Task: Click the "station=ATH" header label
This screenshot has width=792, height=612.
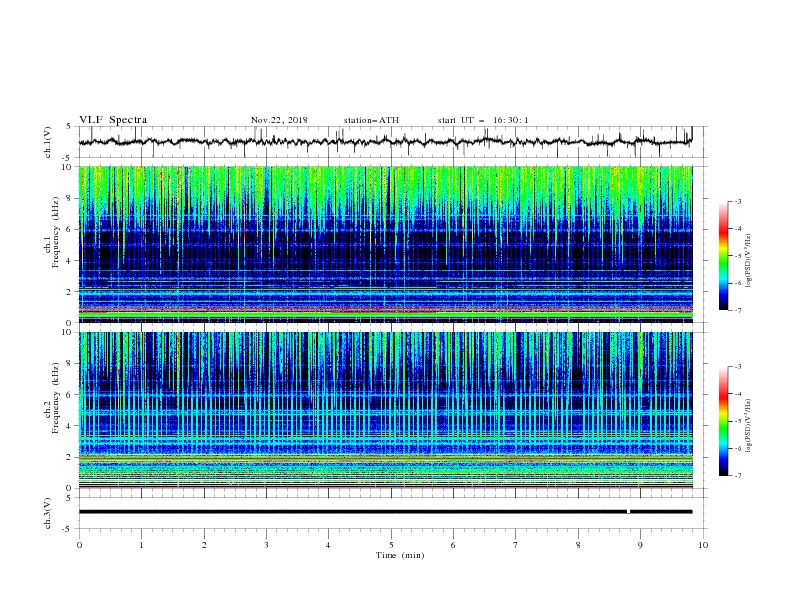Action: click(x=371, y=120)
